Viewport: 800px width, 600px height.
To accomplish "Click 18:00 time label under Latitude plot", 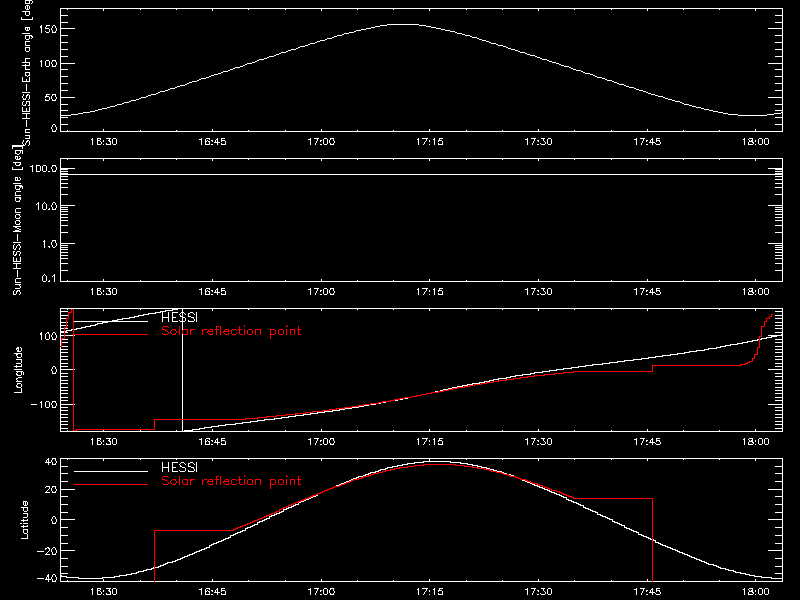I will [x=756, y=592].
